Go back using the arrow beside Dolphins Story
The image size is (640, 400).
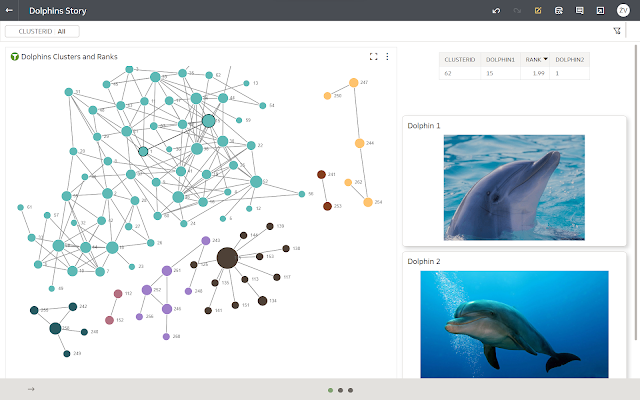[9, 10]
